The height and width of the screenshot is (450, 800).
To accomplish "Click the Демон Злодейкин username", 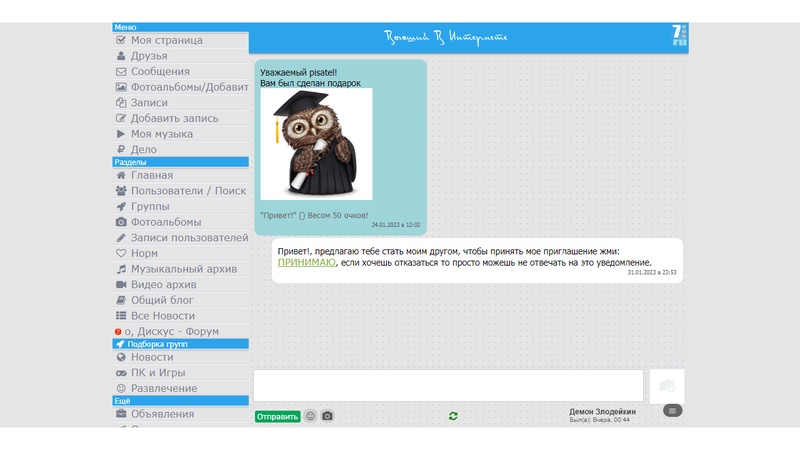I will coord(602,411).
